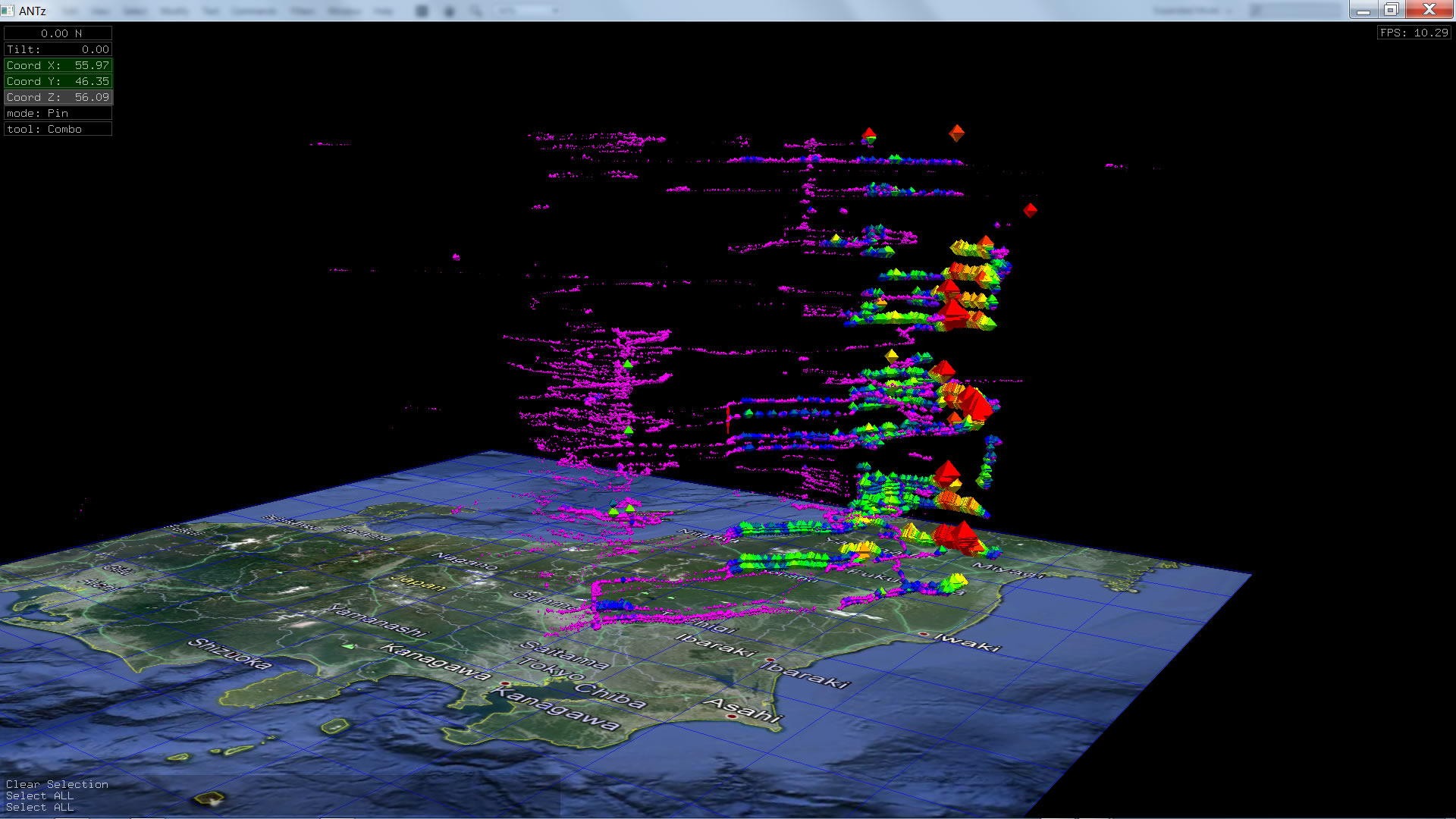
Task: Select the small yellow pyramid glyph mid-column
Action: [x=892, y=354]
